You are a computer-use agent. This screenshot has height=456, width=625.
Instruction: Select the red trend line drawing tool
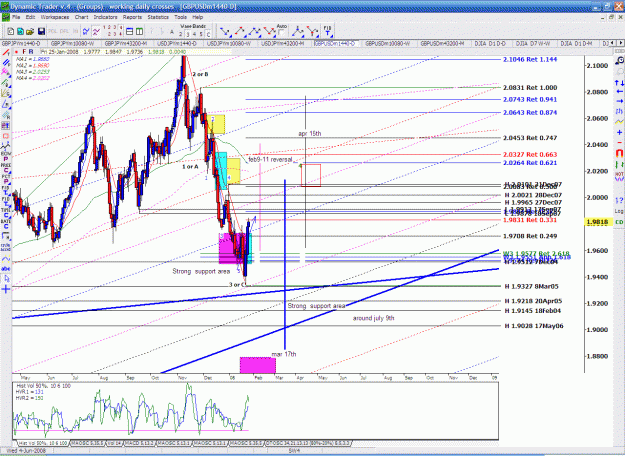6,53
